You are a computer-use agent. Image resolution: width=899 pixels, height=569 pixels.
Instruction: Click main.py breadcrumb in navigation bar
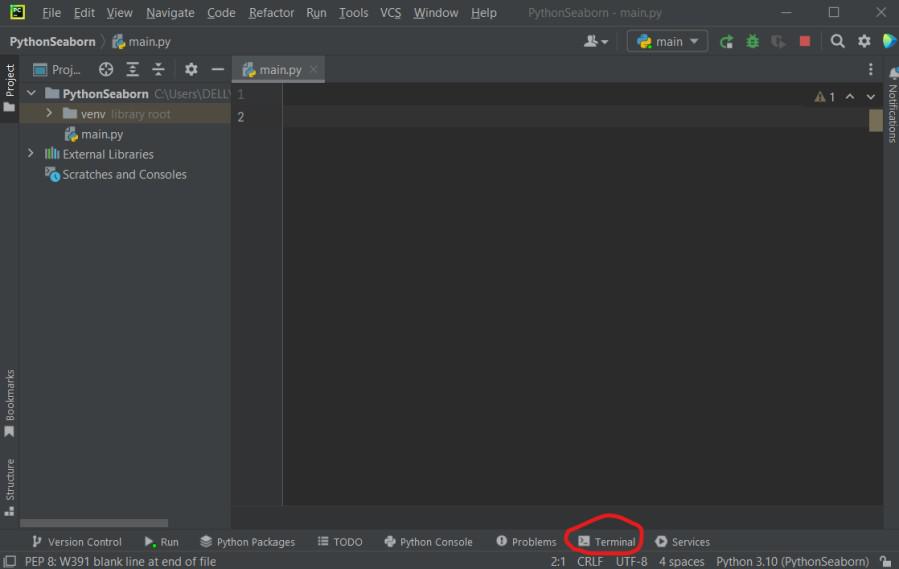pos(141,41)
